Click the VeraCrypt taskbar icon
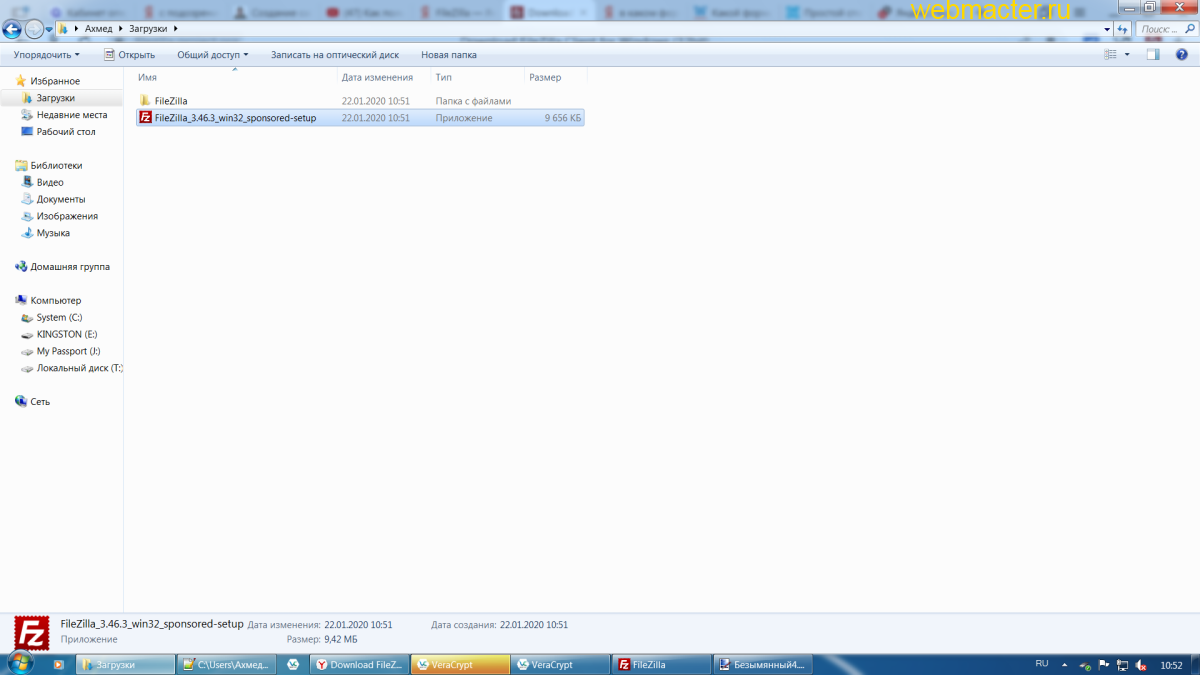 pos(459,663)
